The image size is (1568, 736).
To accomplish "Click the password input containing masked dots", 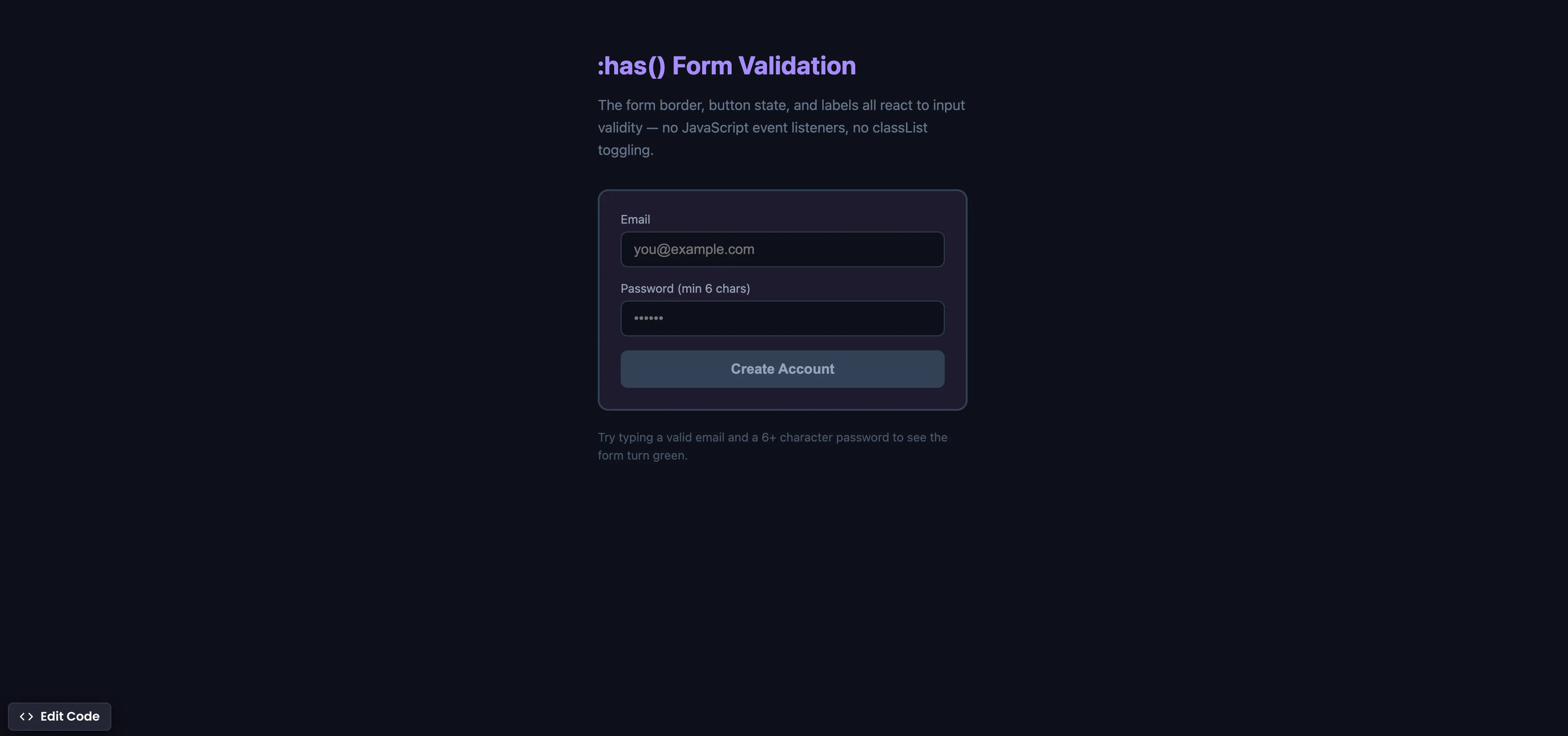I will (782, 318).
